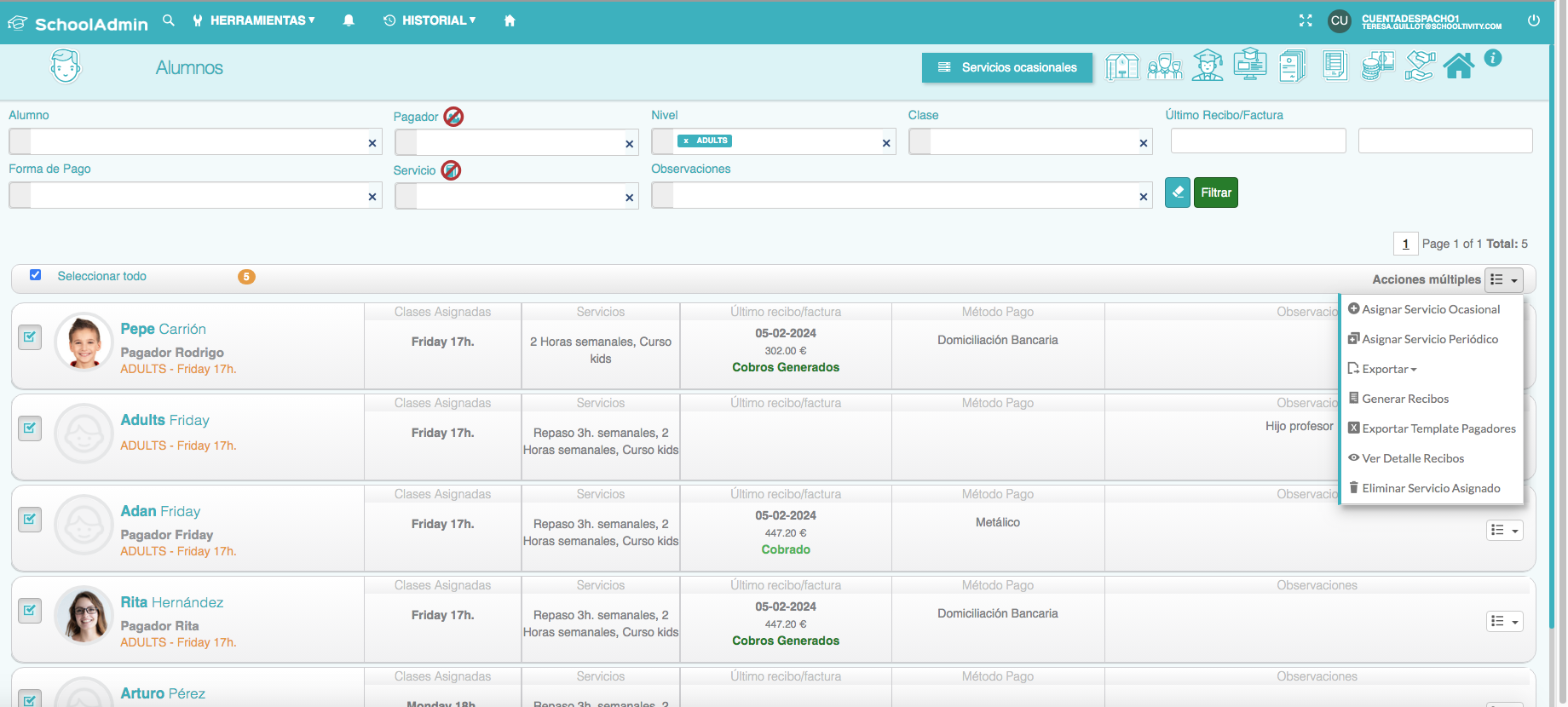Toggle selection for Adults Friday row
The width and height of the screenshot is (1568, 707).
30,428
